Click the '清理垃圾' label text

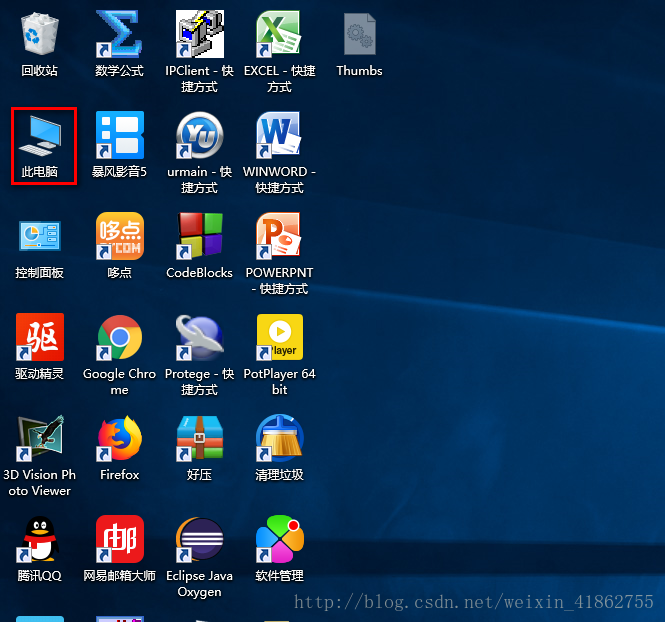point(279,474)
